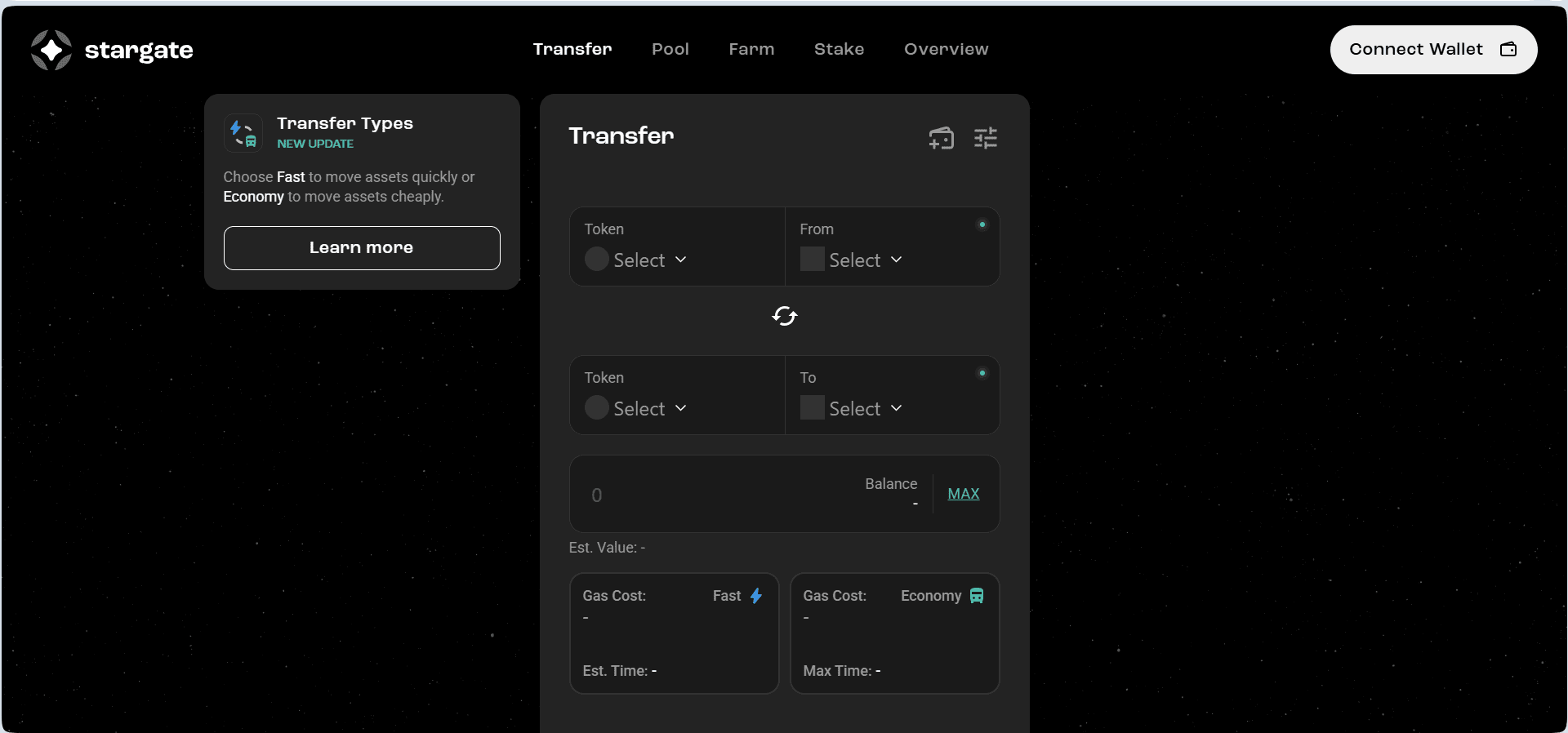1568x733 pixels.
Task: Click the Balance label
Action: click(x=891, y=484)
